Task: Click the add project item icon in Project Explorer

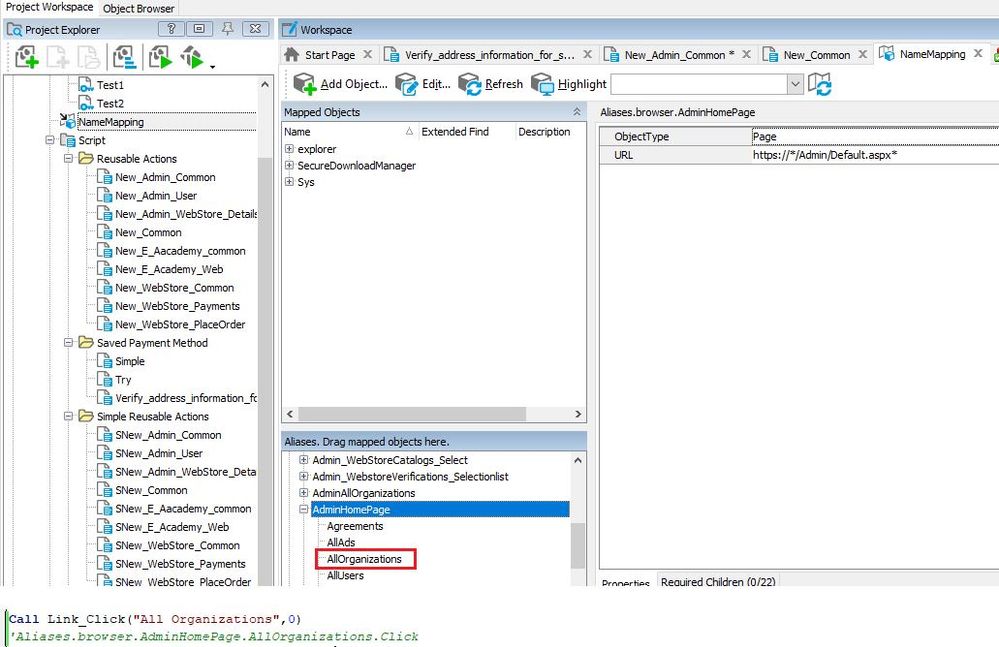Action: coord(26,57)
